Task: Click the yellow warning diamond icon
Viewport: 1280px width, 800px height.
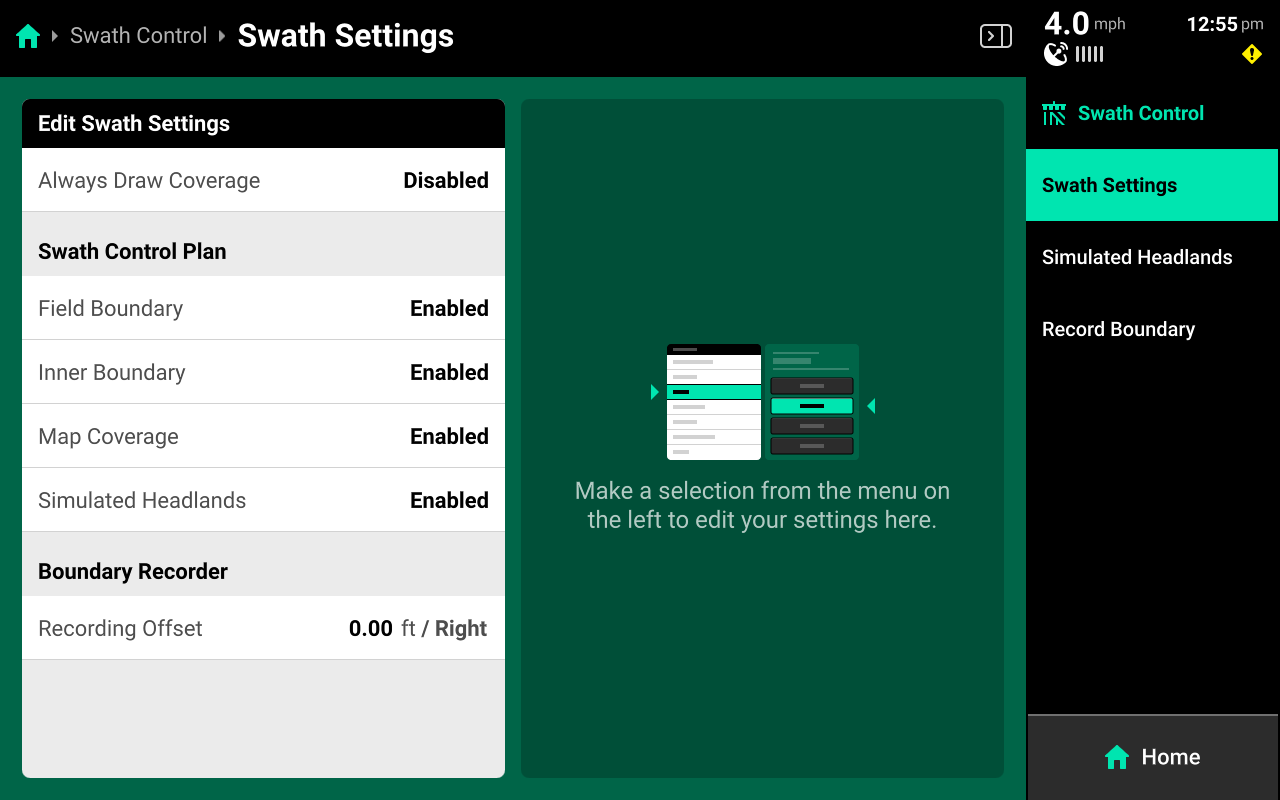Action: pos(1251,54)
